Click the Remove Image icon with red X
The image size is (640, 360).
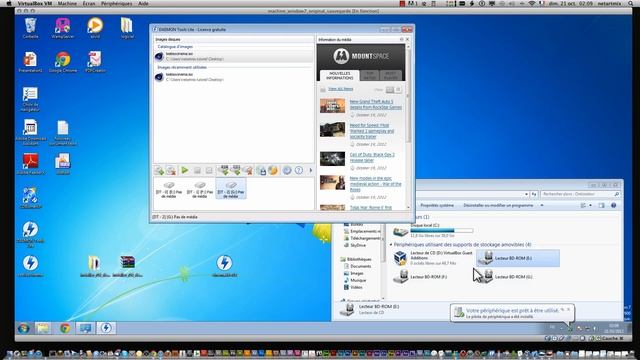pos(171,171)
